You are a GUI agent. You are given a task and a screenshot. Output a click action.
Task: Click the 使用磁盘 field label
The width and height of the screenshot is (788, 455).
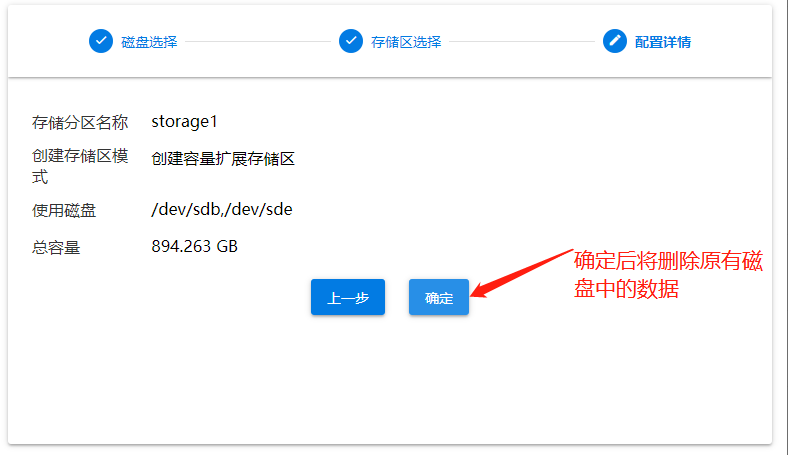(x=64, y=210)
